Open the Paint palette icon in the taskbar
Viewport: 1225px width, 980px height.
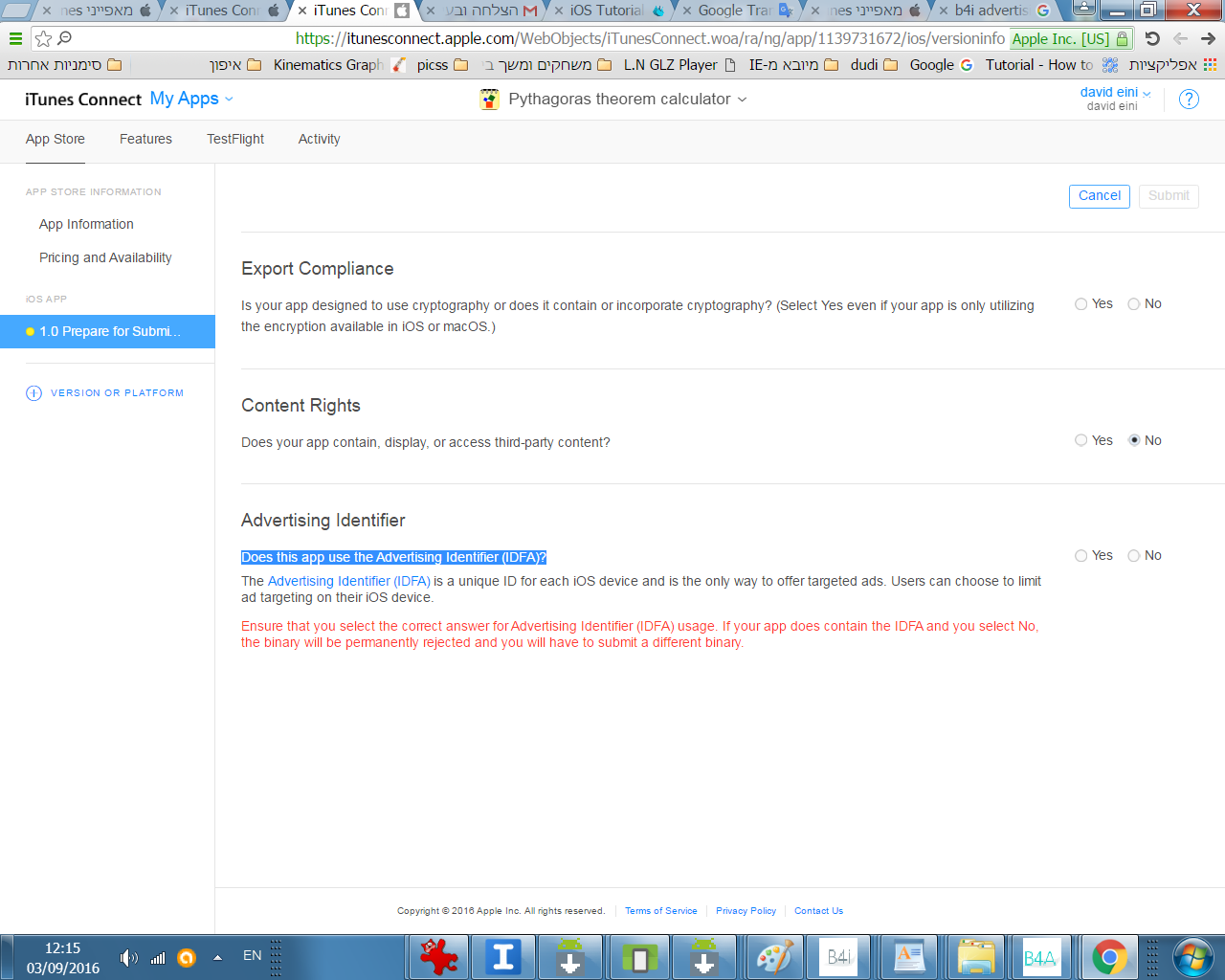(x=774, y=956)
